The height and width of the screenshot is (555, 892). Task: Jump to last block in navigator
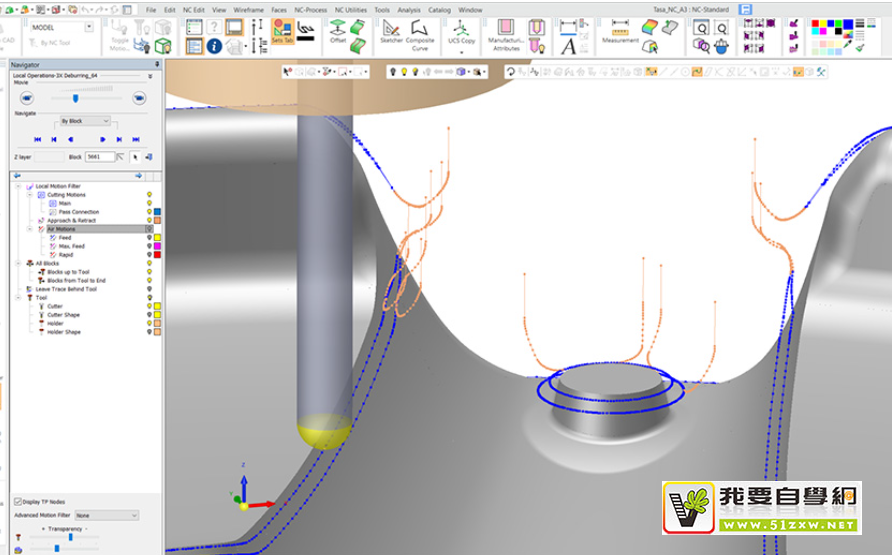pyautogui.click(x=136, y=139)
